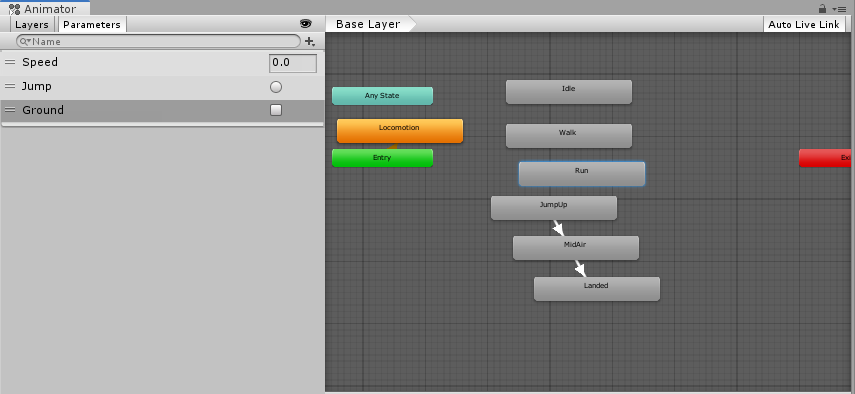Select the Any State node

382,96
